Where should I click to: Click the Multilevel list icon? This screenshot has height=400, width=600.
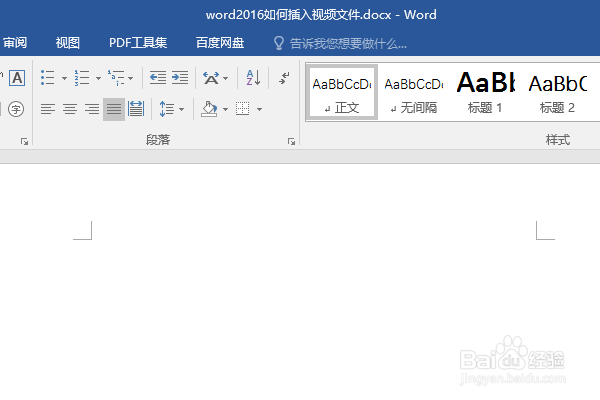coord(116,78)
